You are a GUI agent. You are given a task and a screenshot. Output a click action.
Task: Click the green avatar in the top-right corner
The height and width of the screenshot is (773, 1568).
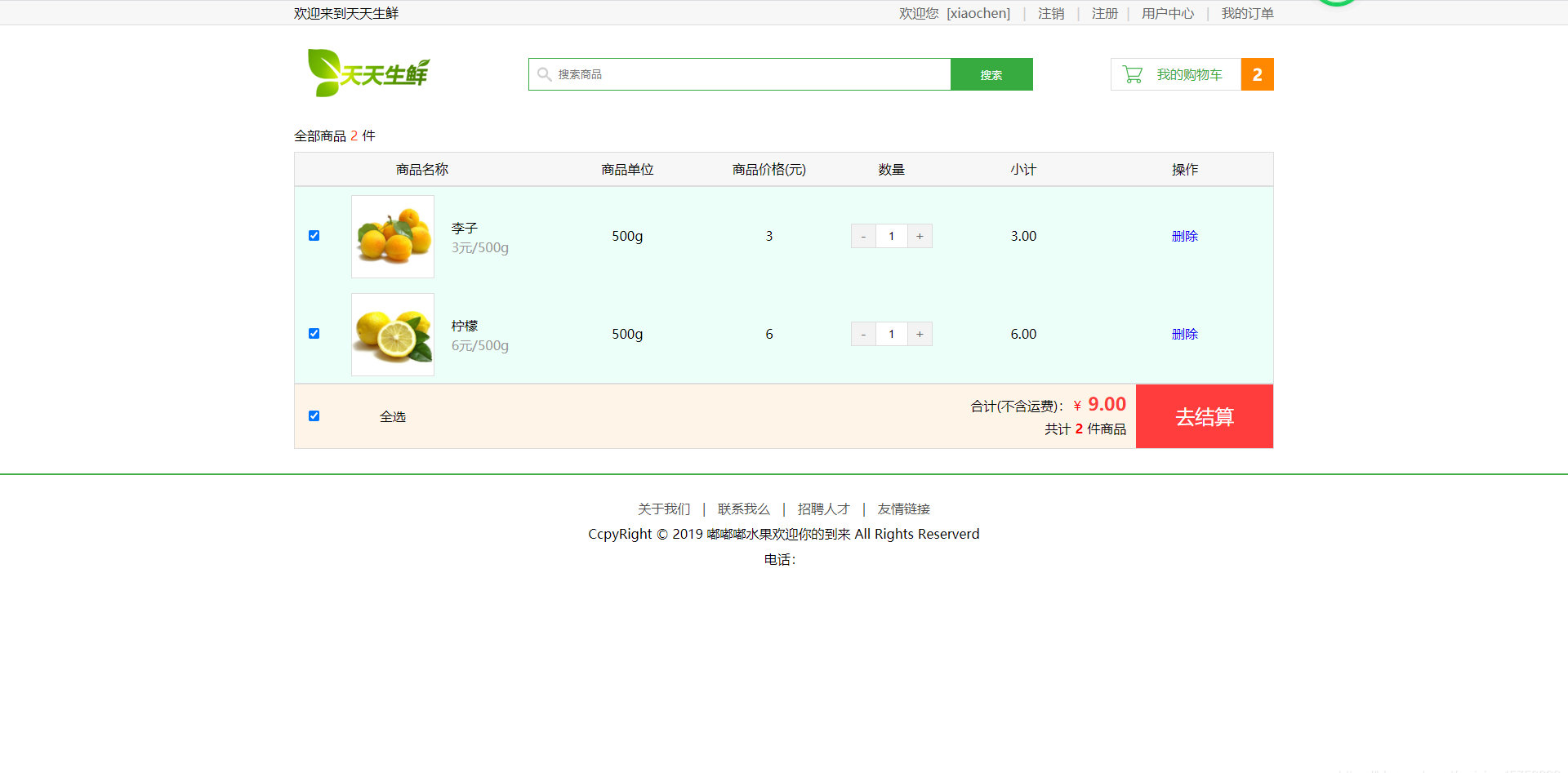pos(1336,4)
